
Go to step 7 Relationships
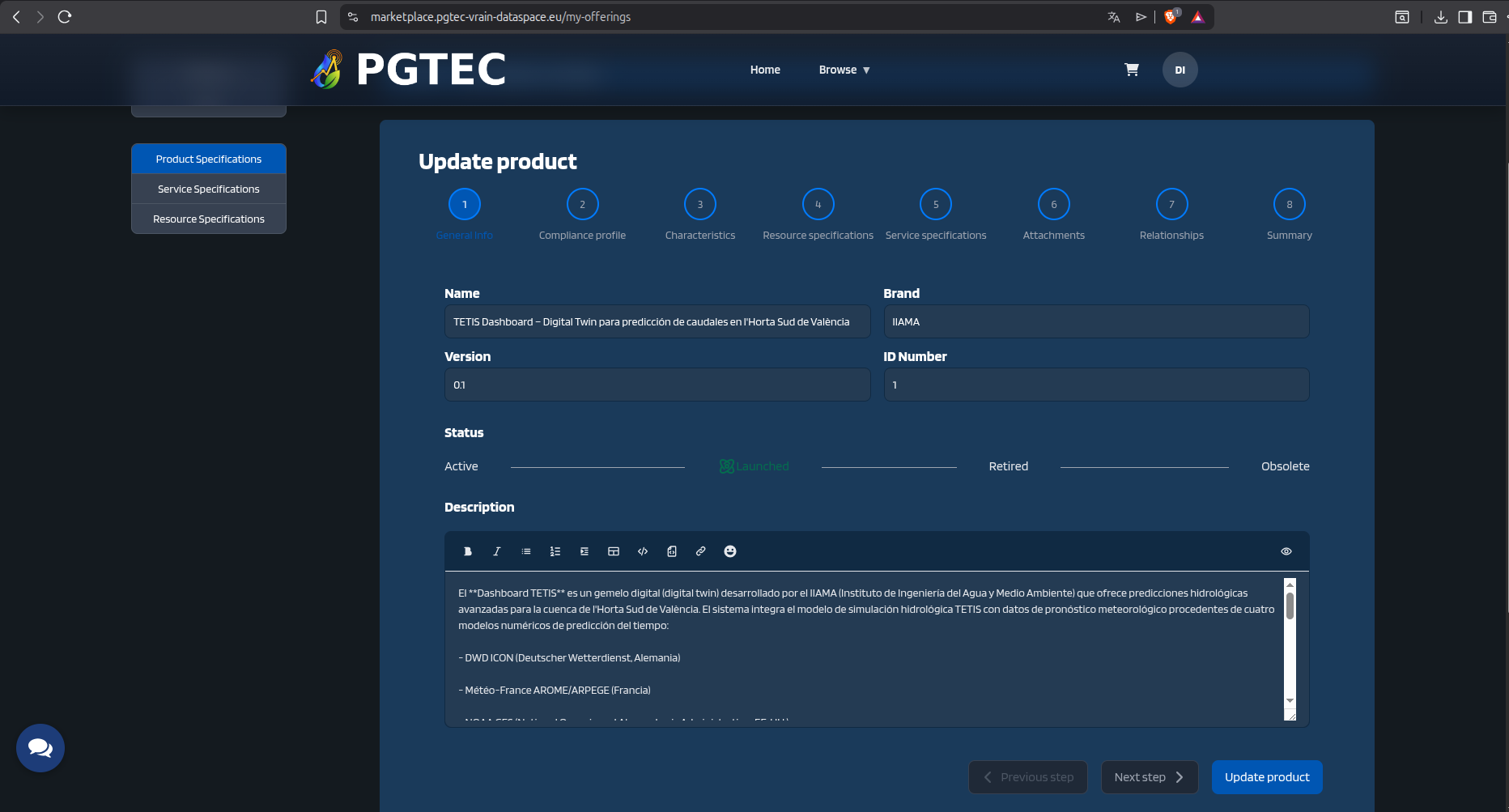[x=1171, y=204]
